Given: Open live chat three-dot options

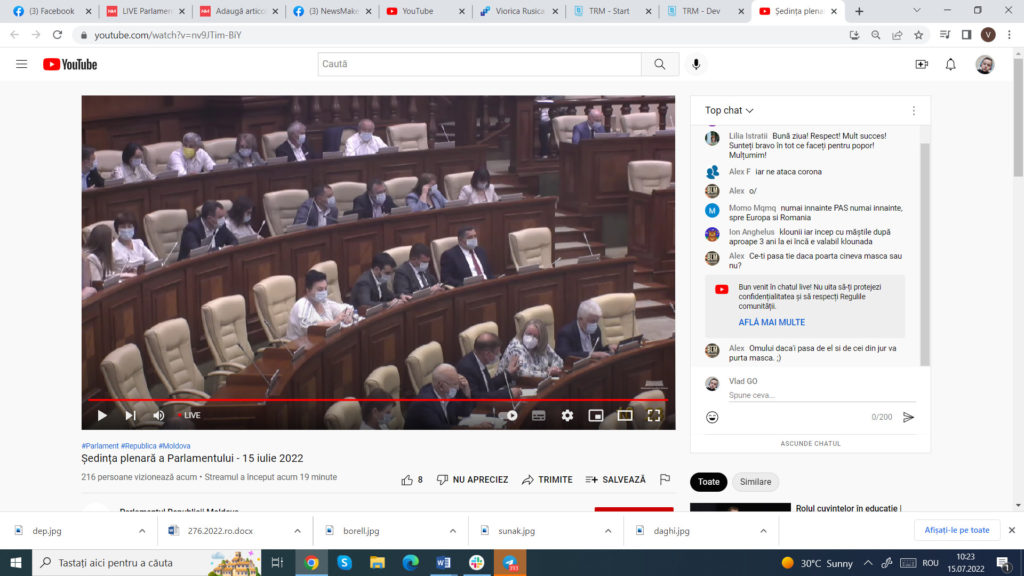Looking at the screenshot, I should click(x=914, y=110).
